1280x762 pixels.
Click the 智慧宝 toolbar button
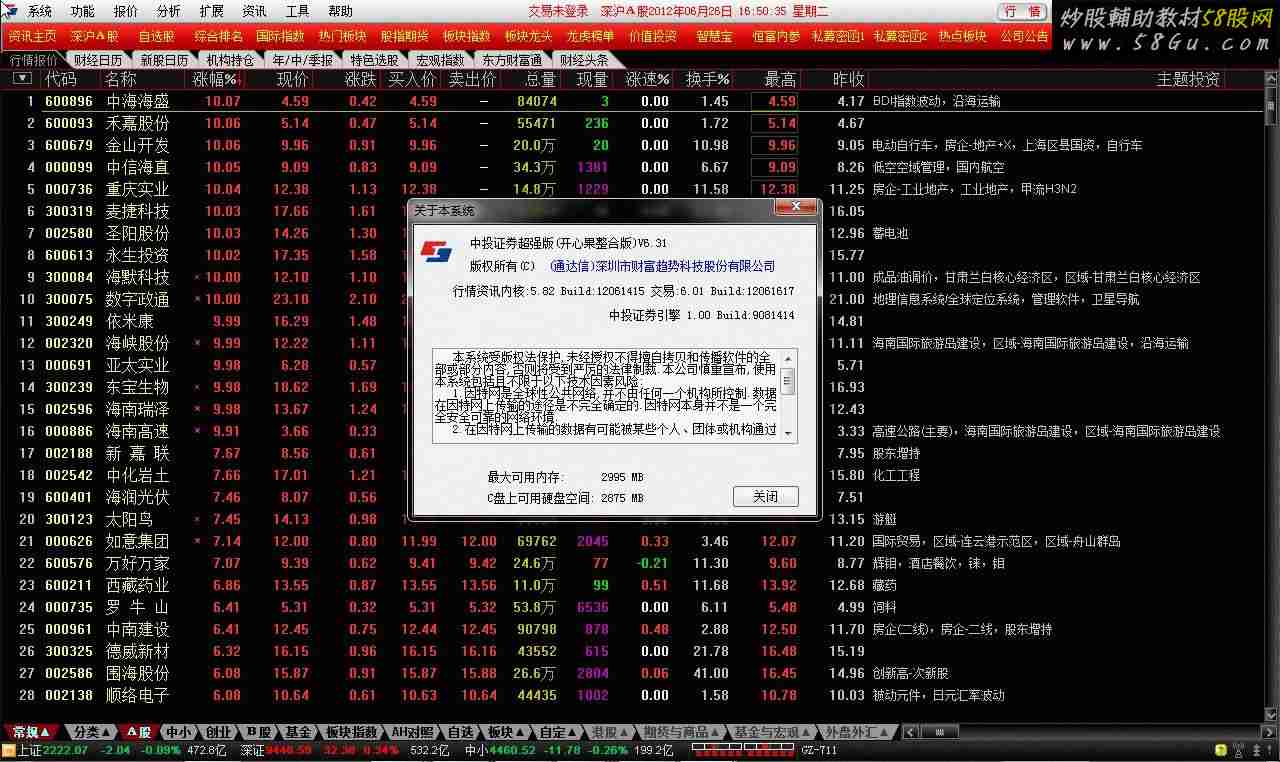pyautogui.click(x=715, y=36)
